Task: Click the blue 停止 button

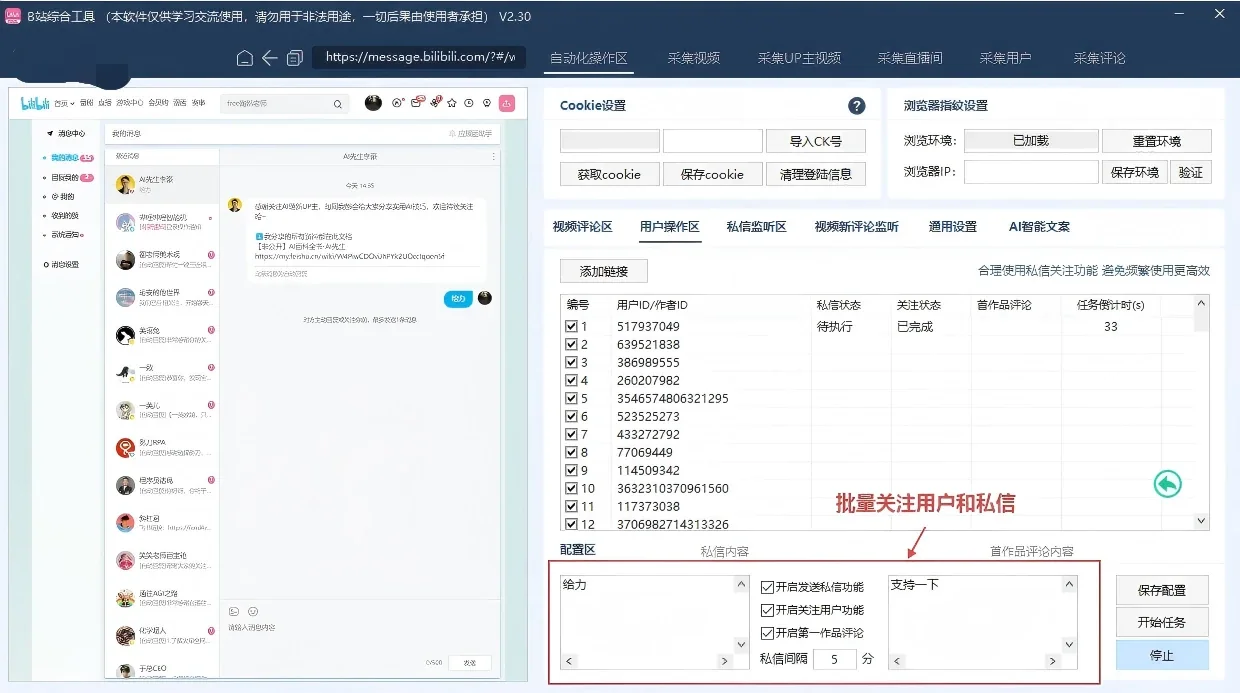Action: tap(1162, 655)
